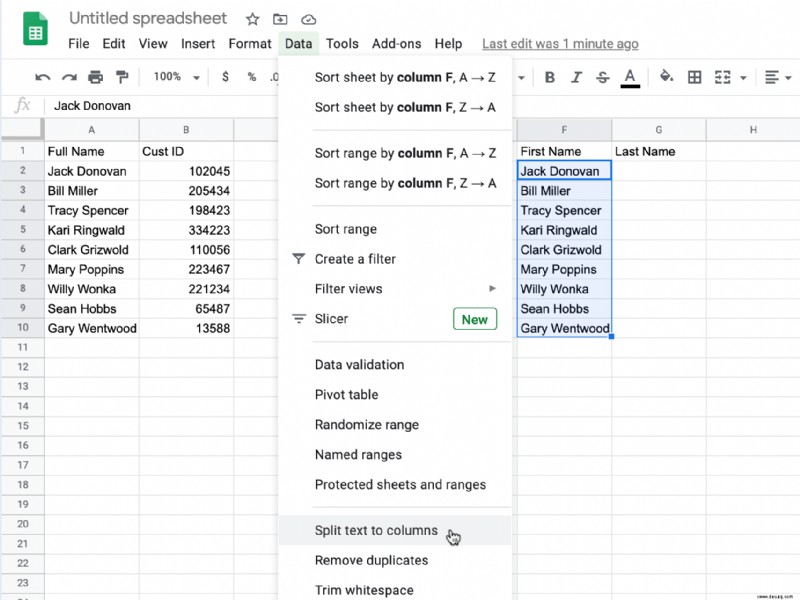The height and width of the screenshot is (600, 800).
Task: Toggle italic formatting
Action: (576, 77)
